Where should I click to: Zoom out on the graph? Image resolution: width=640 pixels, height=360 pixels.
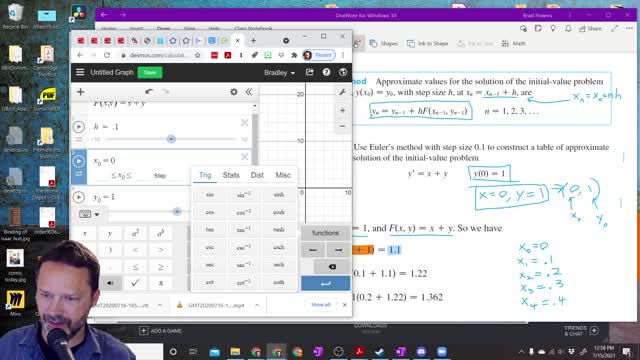(x=342, y=126)
